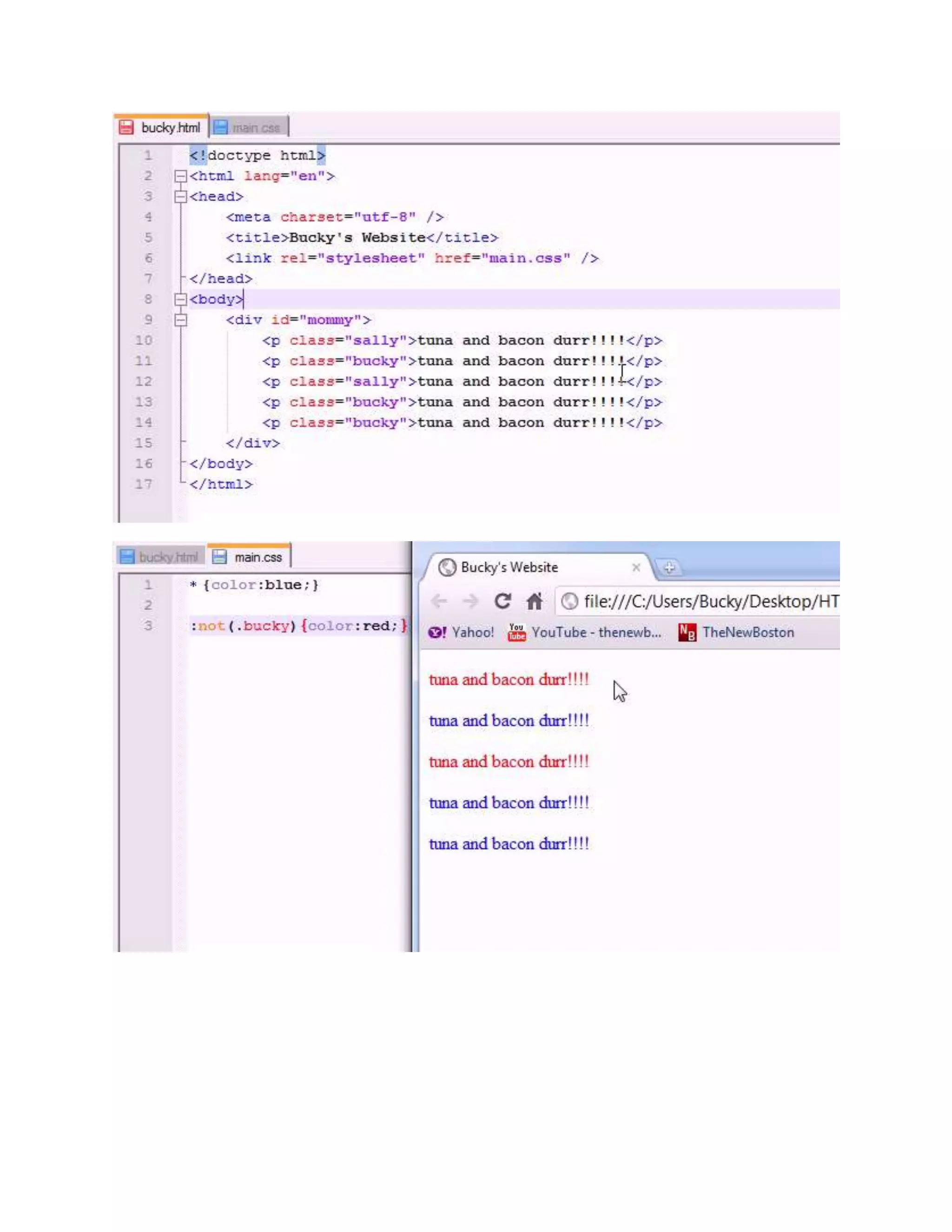Go to browser home page
952x1232 pixels.
tap(535, 601)
